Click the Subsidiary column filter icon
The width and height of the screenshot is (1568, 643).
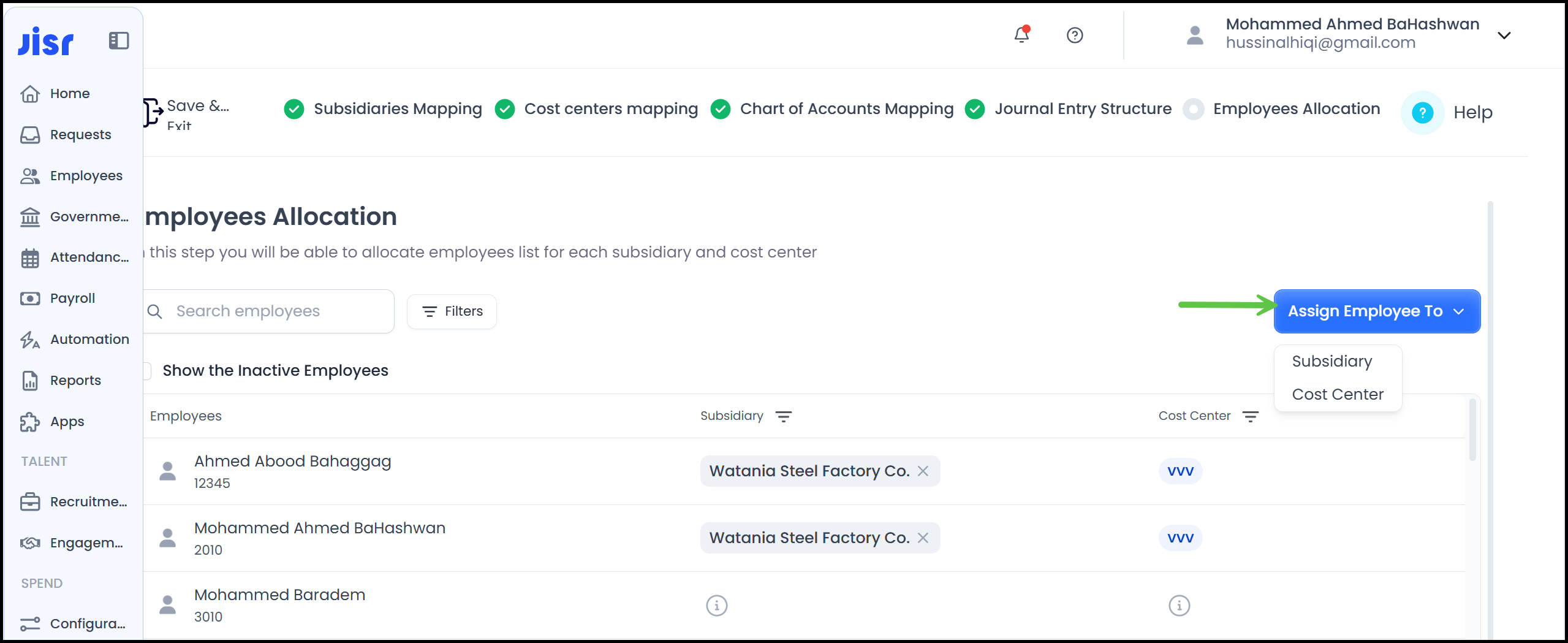pos(783,417)
